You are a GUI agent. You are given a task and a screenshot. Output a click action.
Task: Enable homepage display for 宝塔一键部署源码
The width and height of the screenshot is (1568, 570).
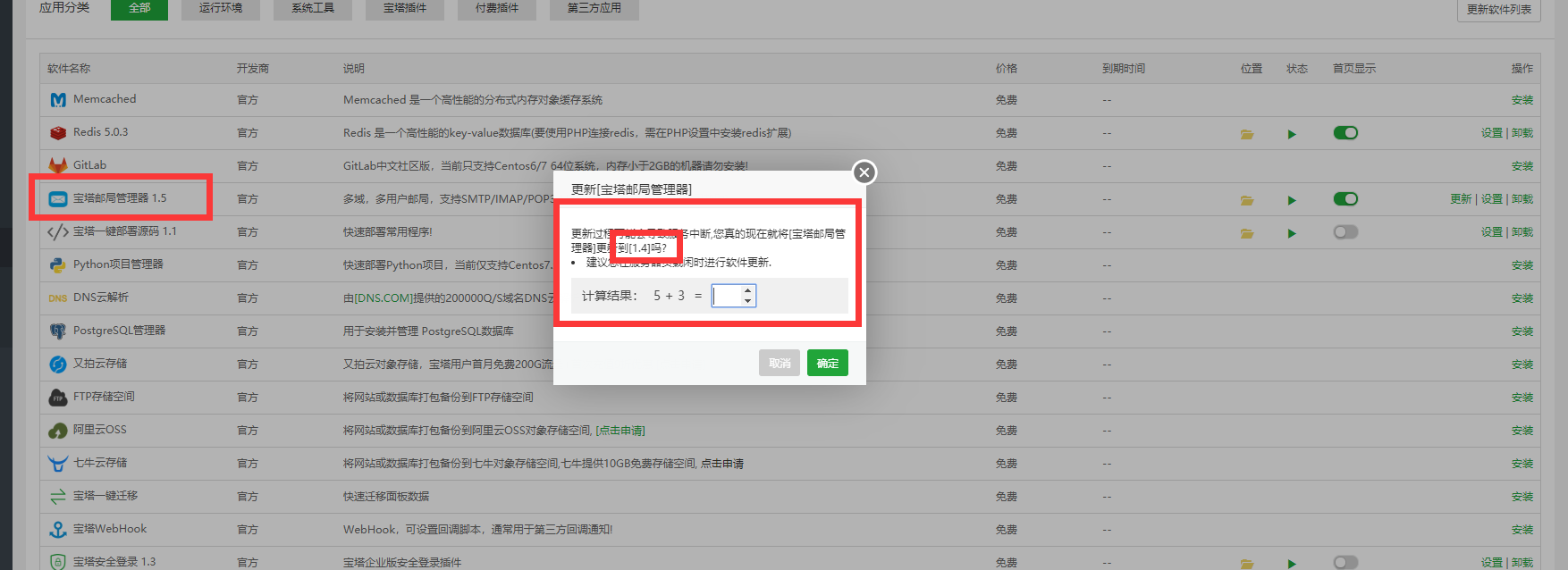(x=1345, y=232)
